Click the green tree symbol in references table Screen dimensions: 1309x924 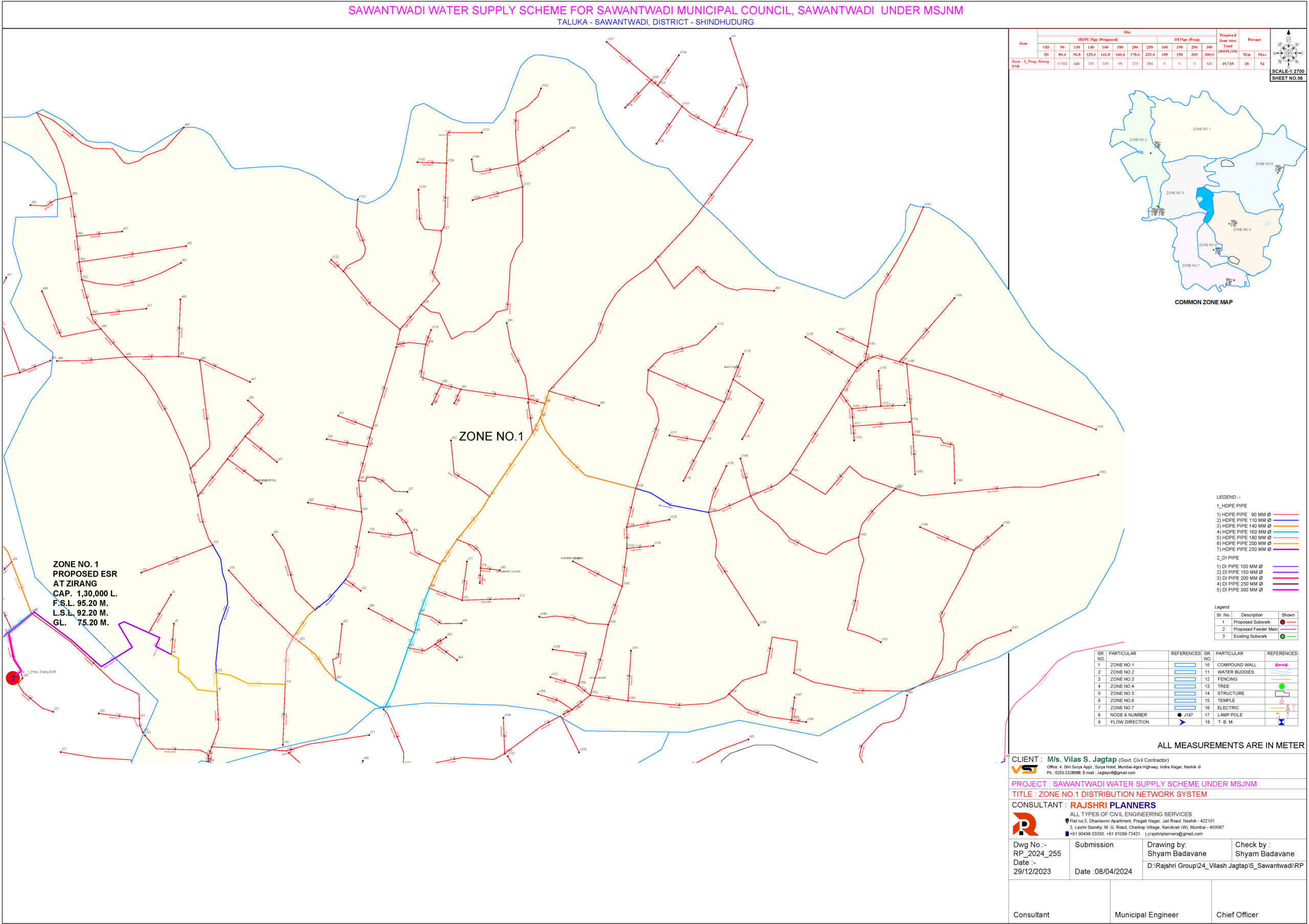[x=1281, y=686]
